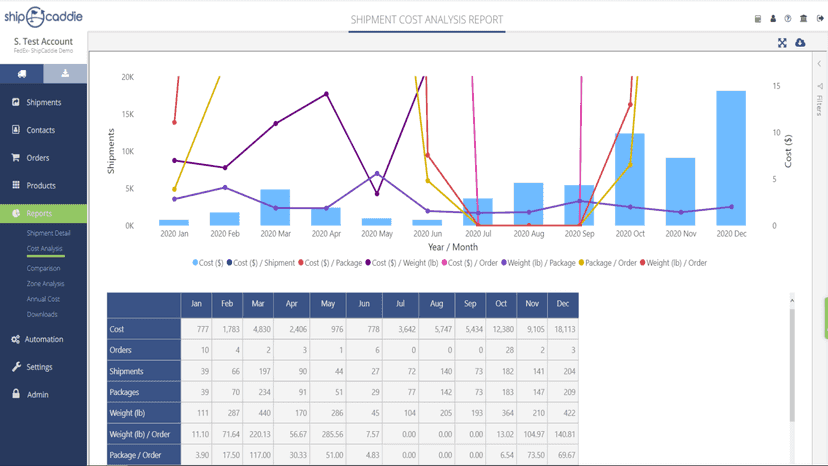Toggle Cost ($) / Order legend series
This screenshot has width=828, height=466.
pos(470,263)
